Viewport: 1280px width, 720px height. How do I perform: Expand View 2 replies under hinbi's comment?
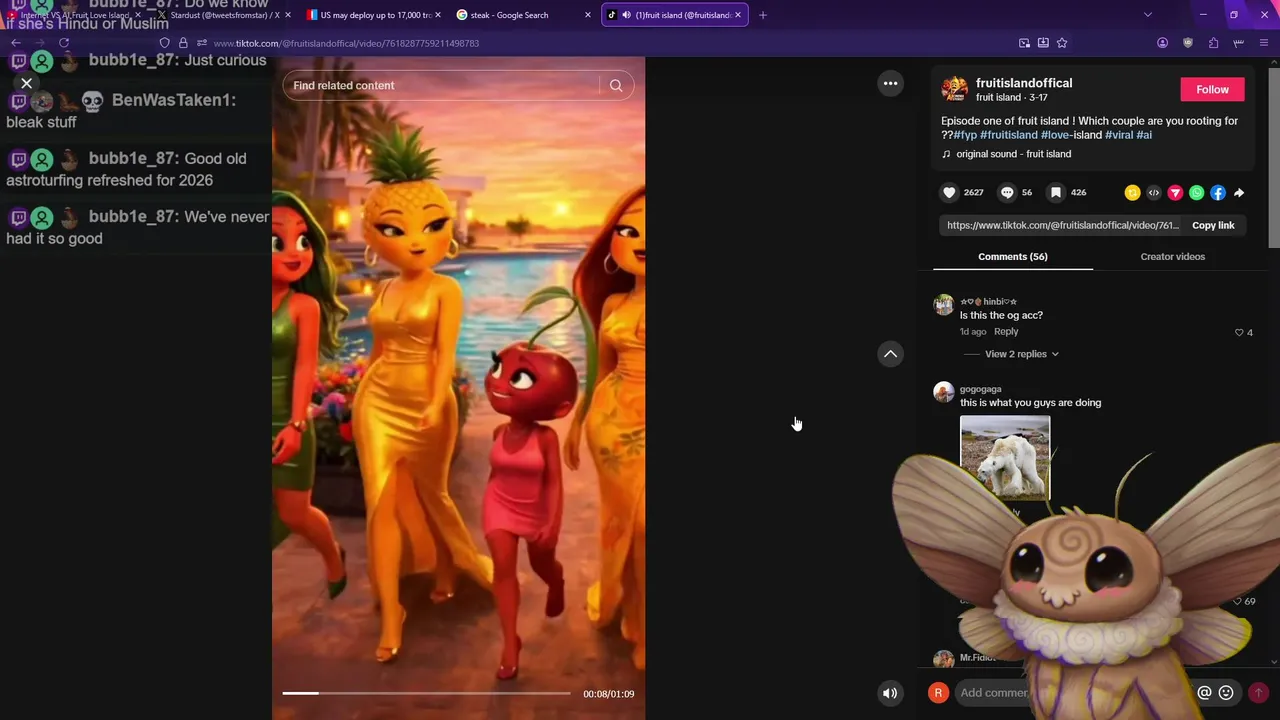(1021, 354)
